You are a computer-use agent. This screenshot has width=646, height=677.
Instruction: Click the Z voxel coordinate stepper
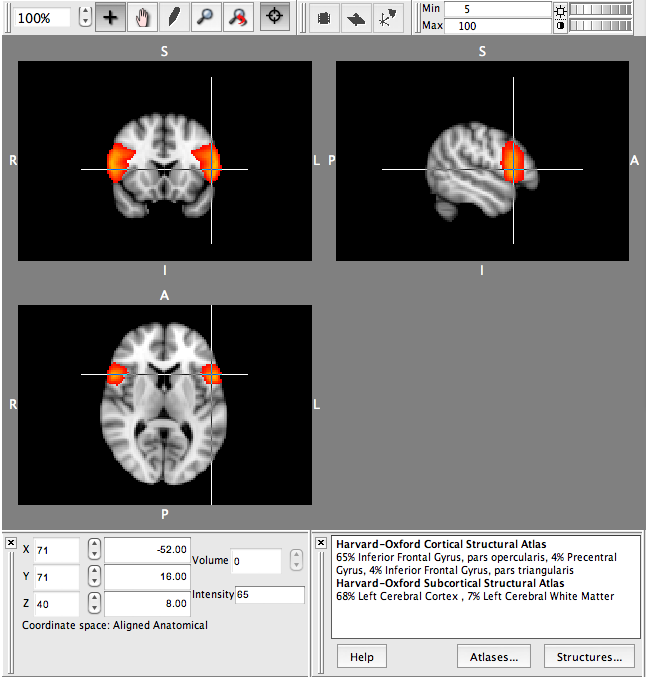pyautogui.click(x=94, y=604)
